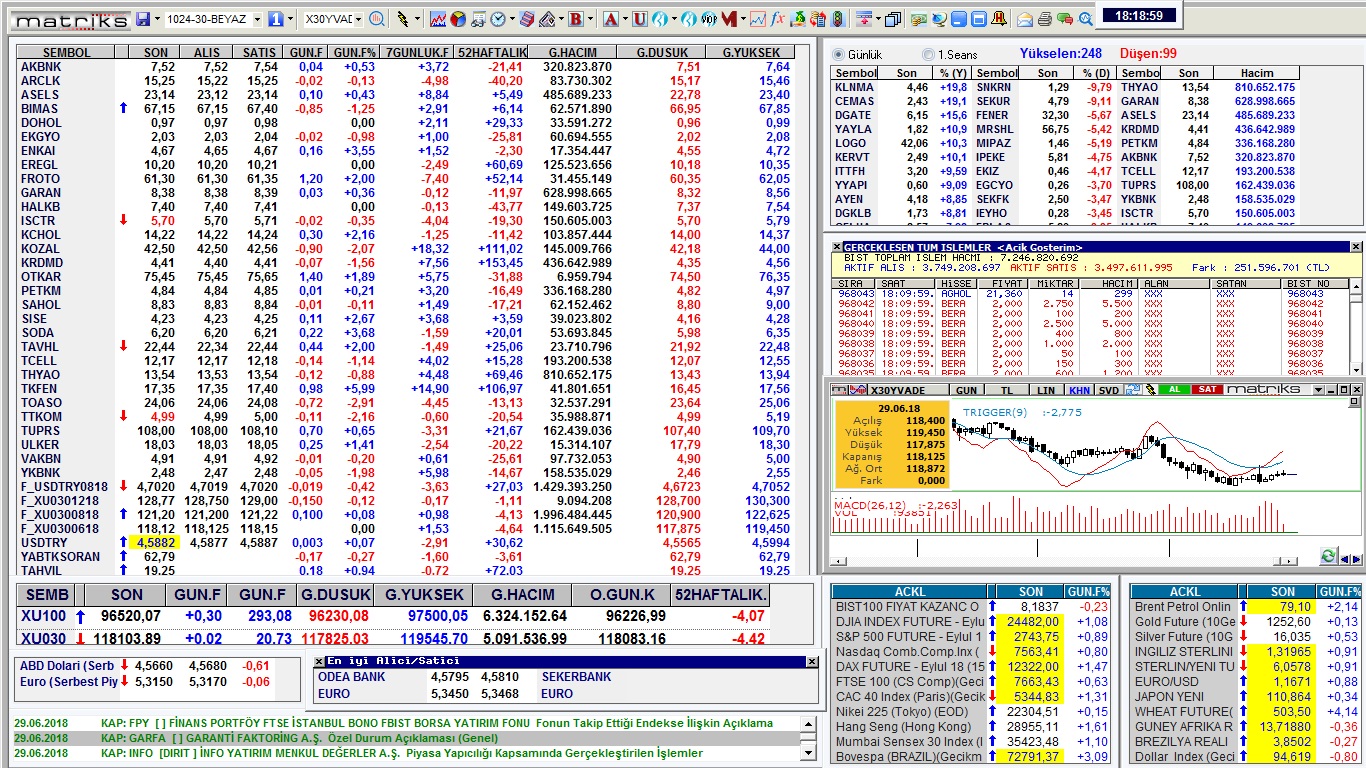Click the alarm bell icon
Viewport: 1366px width, 768px height.
[x=999, y=19]
